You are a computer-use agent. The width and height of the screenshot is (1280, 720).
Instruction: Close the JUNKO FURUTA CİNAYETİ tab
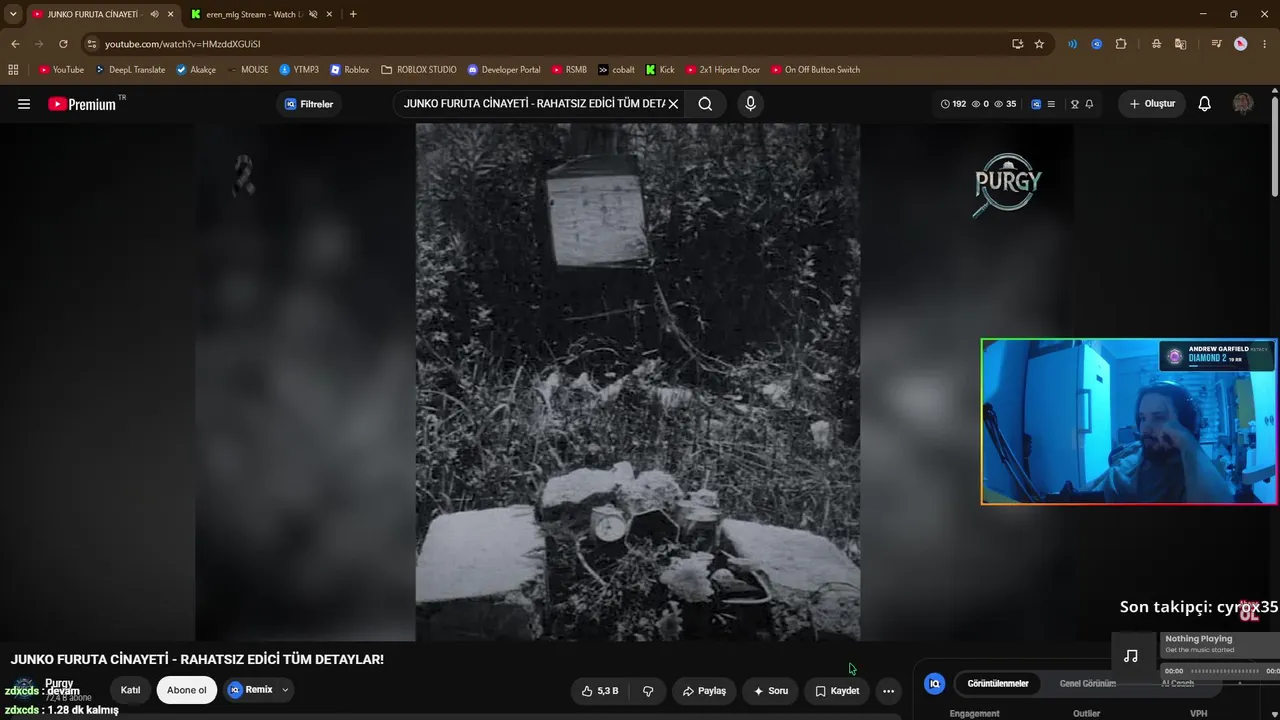170,14
